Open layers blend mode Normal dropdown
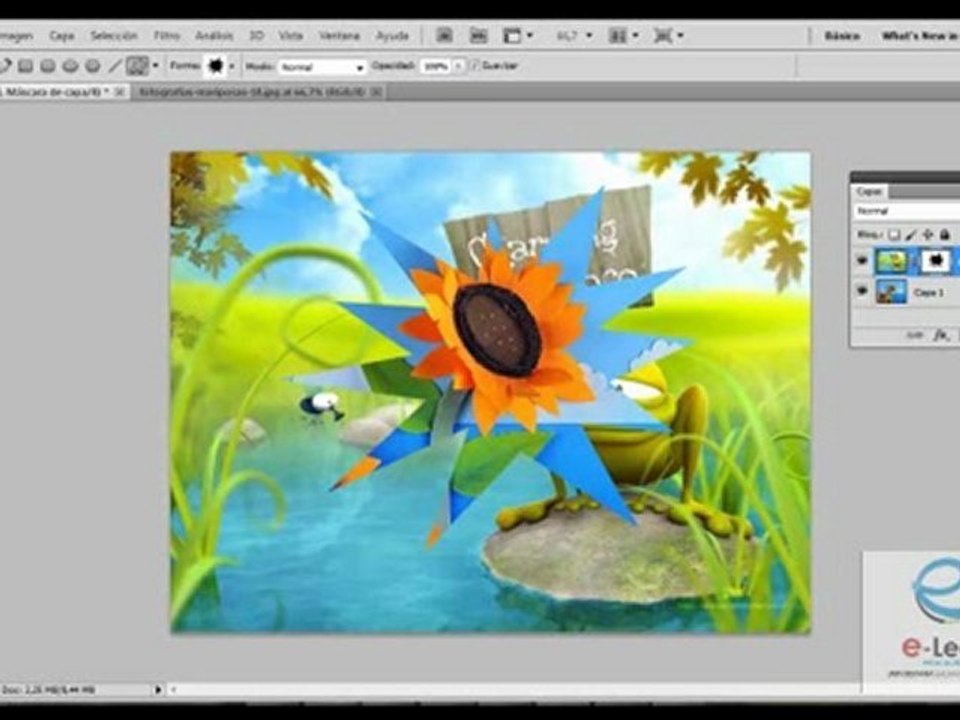The height and width of the screenshot is (720, 960). pos(906,211)
